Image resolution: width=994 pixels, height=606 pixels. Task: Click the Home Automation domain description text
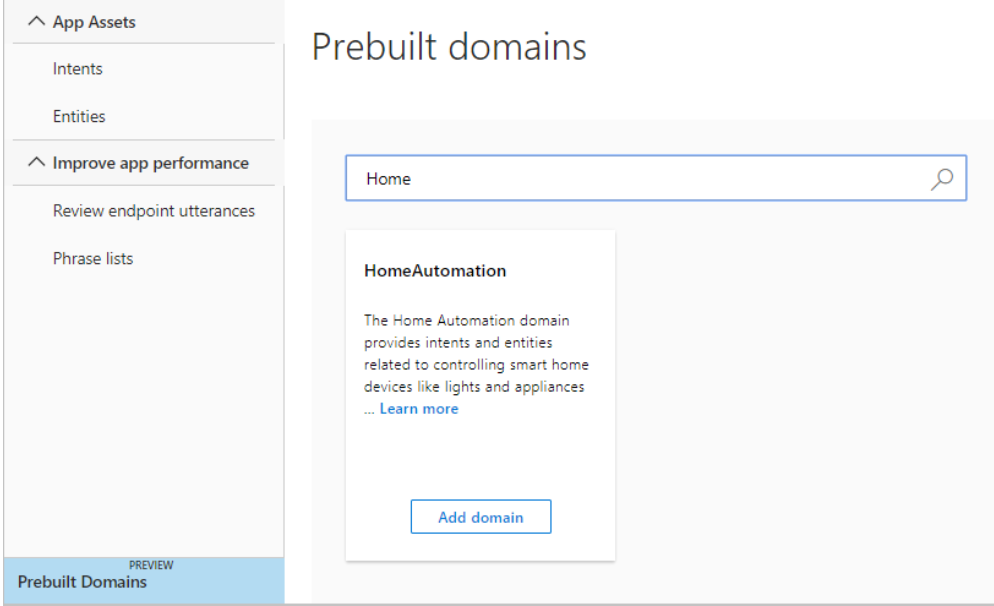pos(476,353)
